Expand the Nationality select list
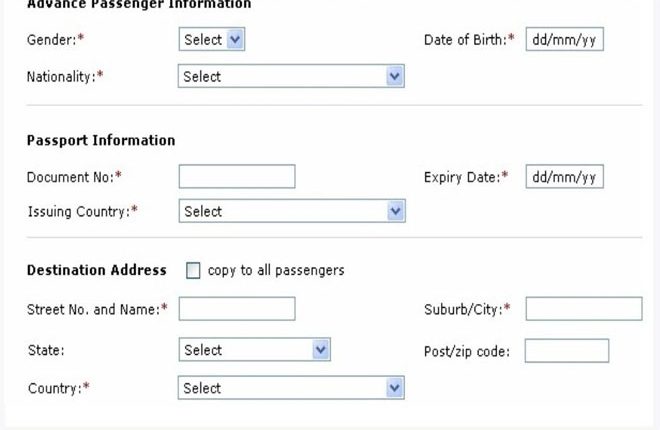Viewport: 660px width, 430px height. click(291, 76)
